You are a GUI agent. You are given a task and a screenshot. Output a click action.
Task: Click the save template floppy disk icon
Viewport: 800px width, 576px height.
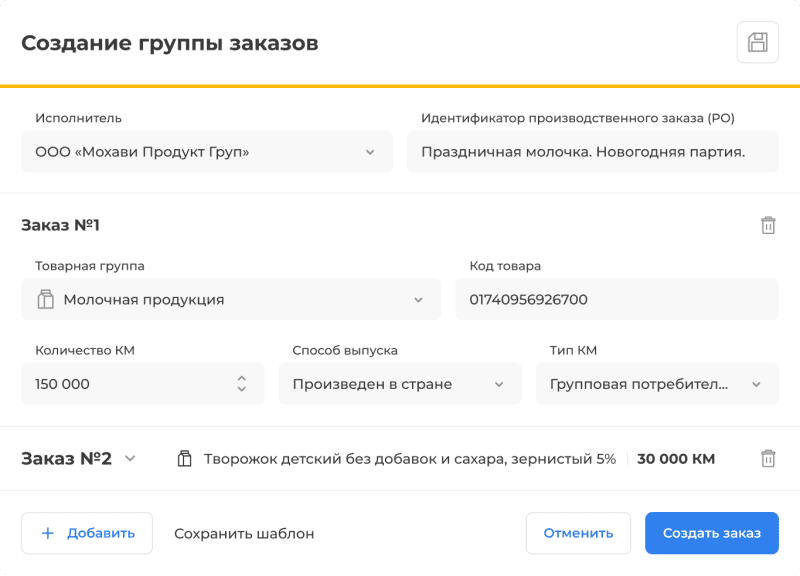pyautogui.click(x=758, y=42)
